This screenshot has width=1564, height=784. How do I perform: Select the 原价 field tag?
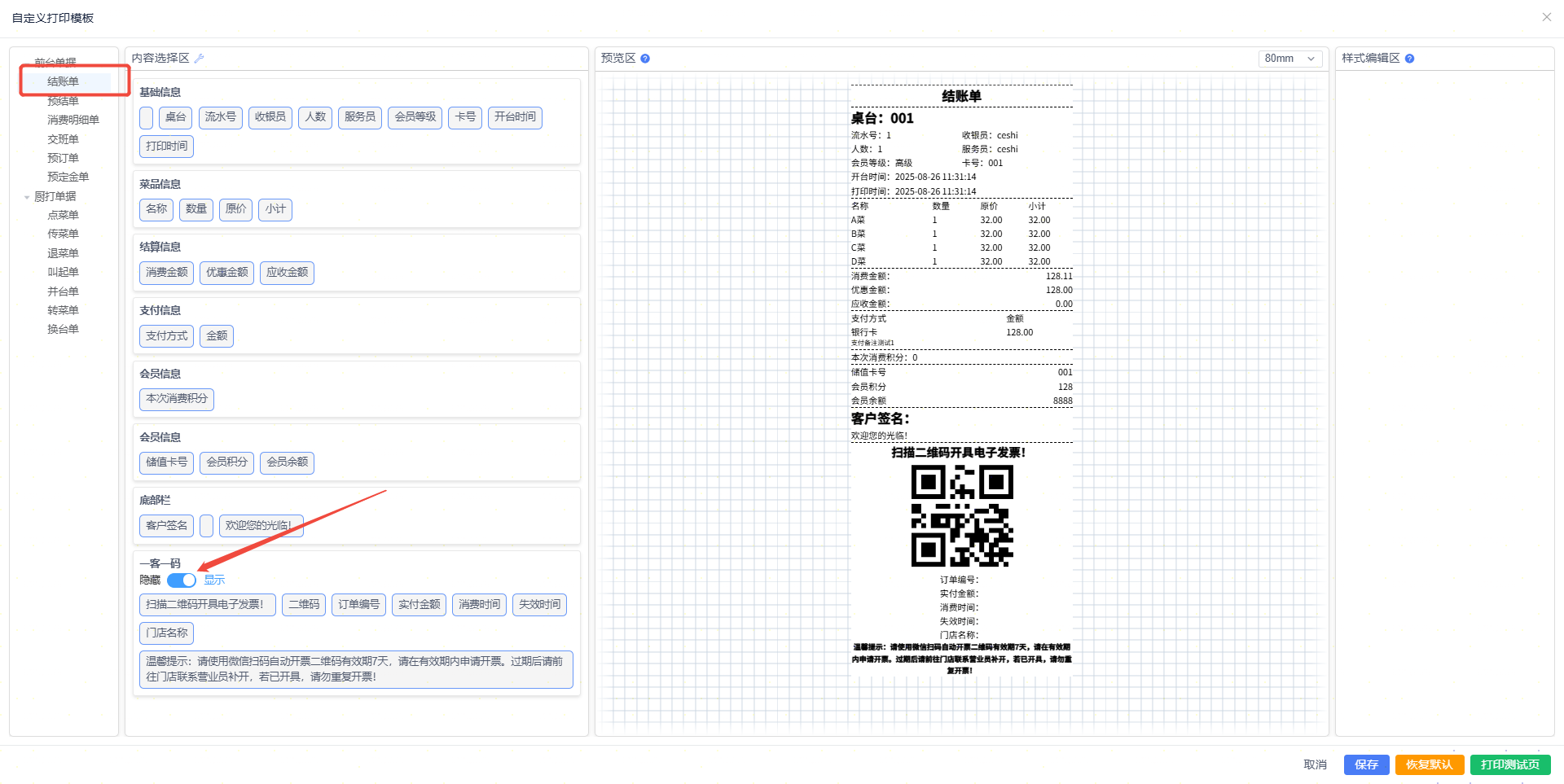pos(235,209)
